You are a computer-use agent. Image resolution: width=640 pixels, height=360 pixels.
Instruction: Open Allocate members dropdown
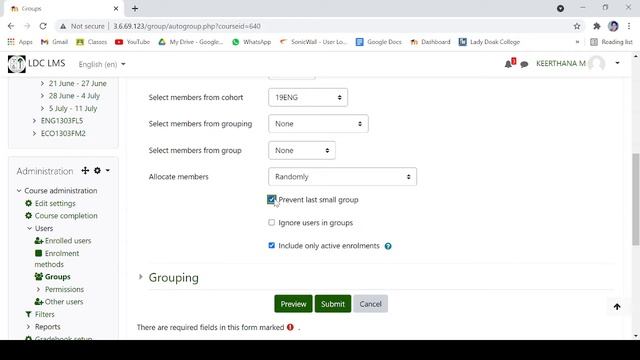342,177
